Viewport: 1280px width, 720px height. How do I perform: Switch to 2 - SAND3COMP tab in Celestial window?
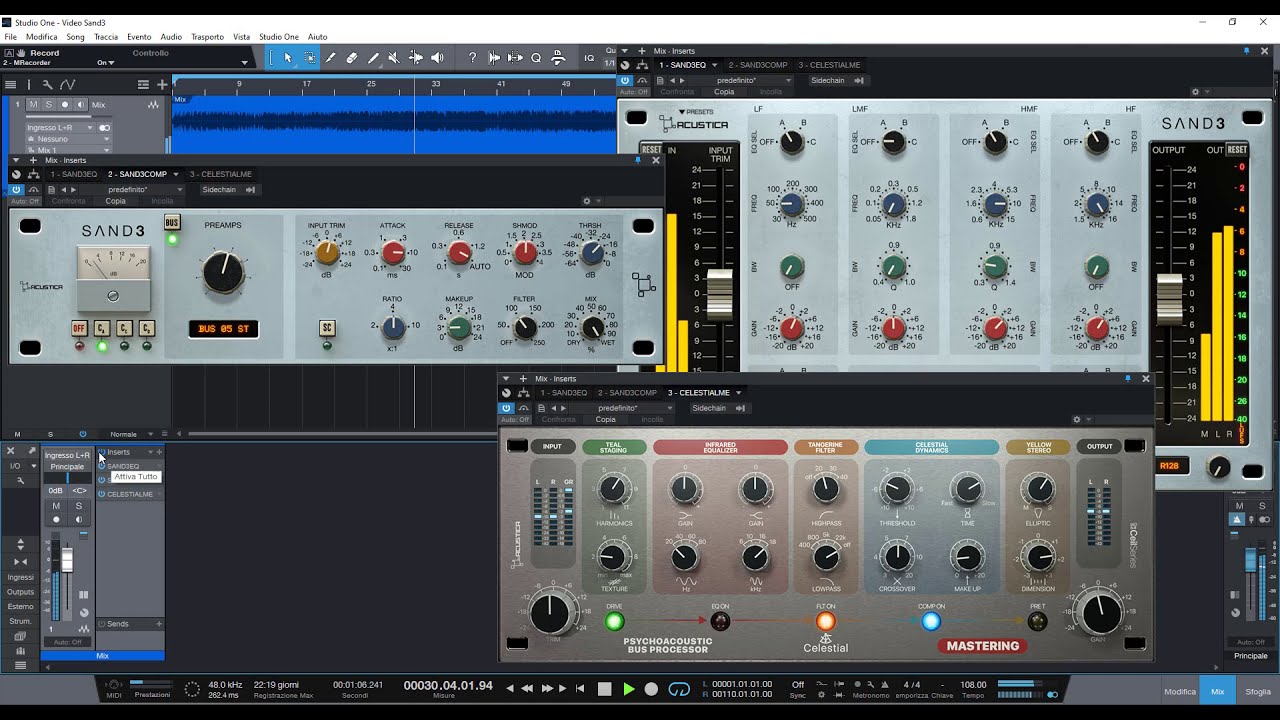pos(627,393)
